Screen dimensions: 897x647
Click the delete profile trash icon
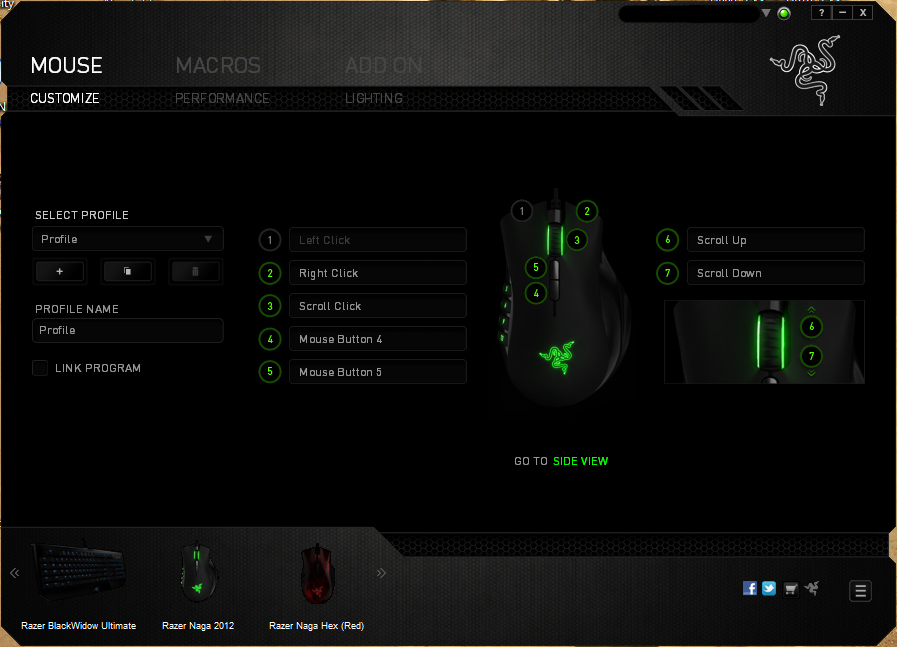coord(195,271)
